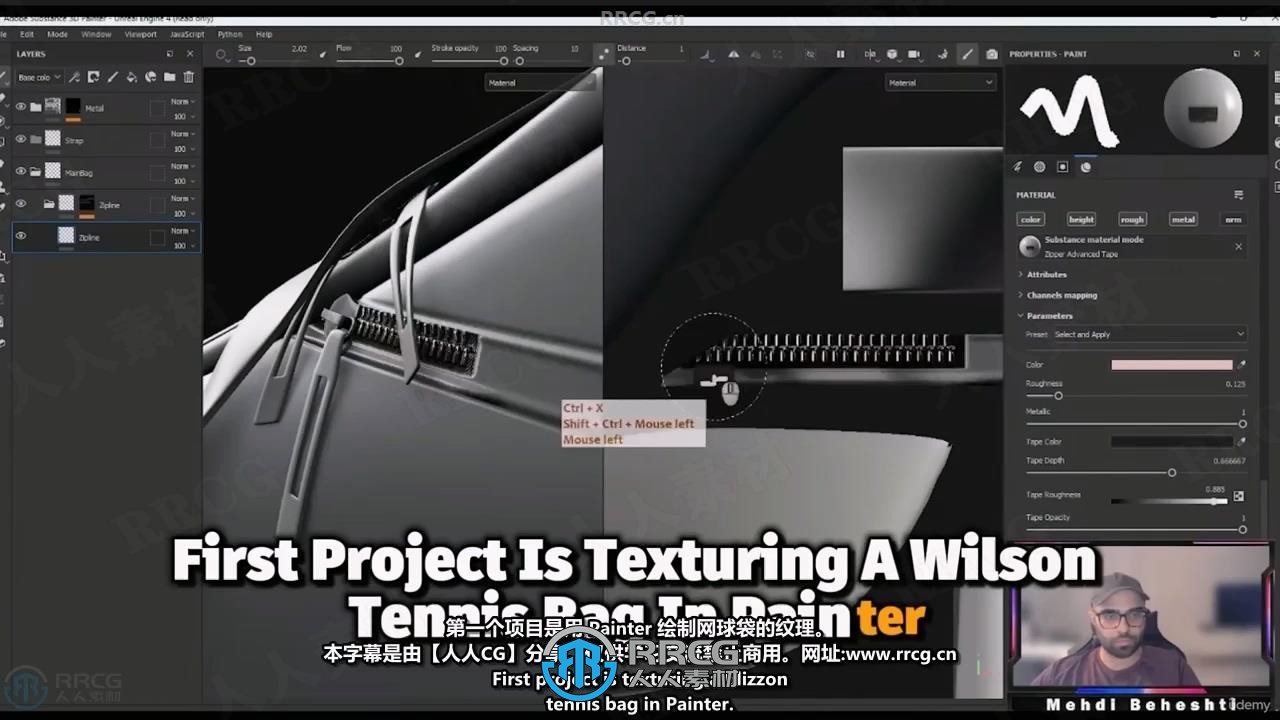Screen dimensions: 1280x720
Task: Click the brush alignment circle icon in toolbar
Action: point(221,54)
